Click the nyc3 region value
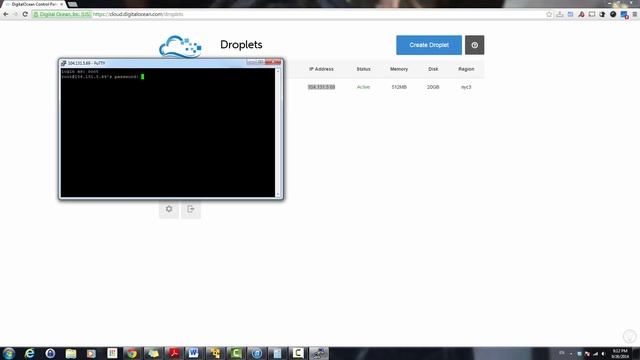The image size is (640, 360). 466,87
